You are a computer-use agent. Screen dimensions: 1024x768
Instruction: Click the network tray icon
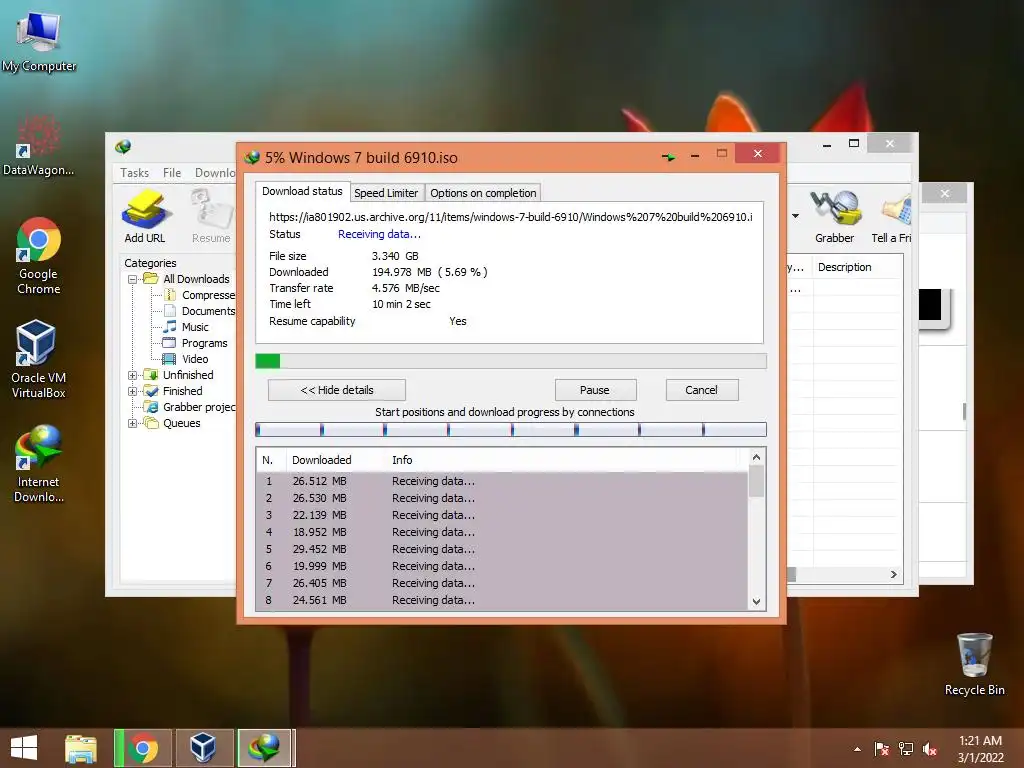pos(906,749)
